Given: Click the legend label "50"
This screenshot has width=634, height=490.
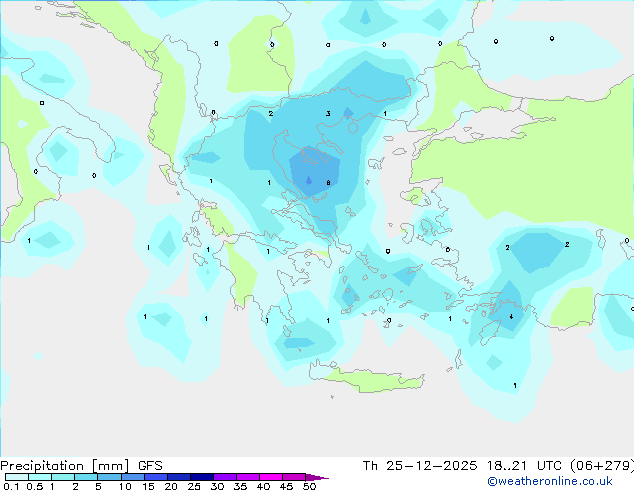Looking at the screenshot, I should click(309, 486).
